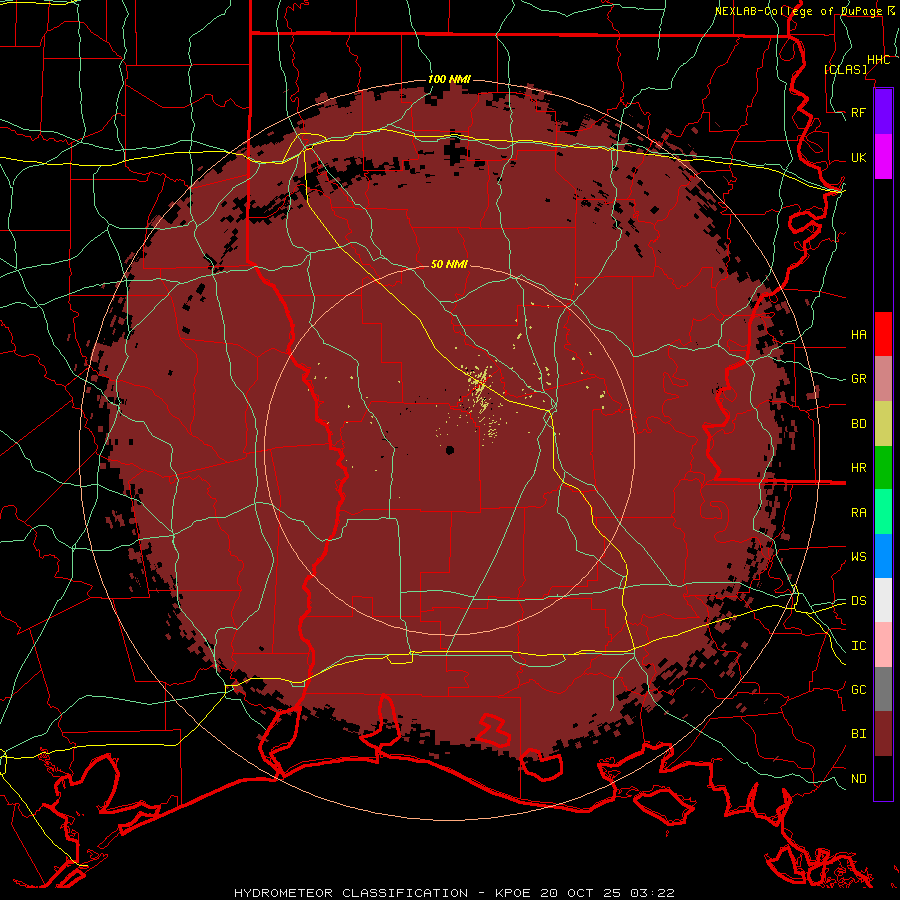The width and height of the screenshot is (900, 900).
Task: Click the HR legend label
Action: [x=858, y=468]
